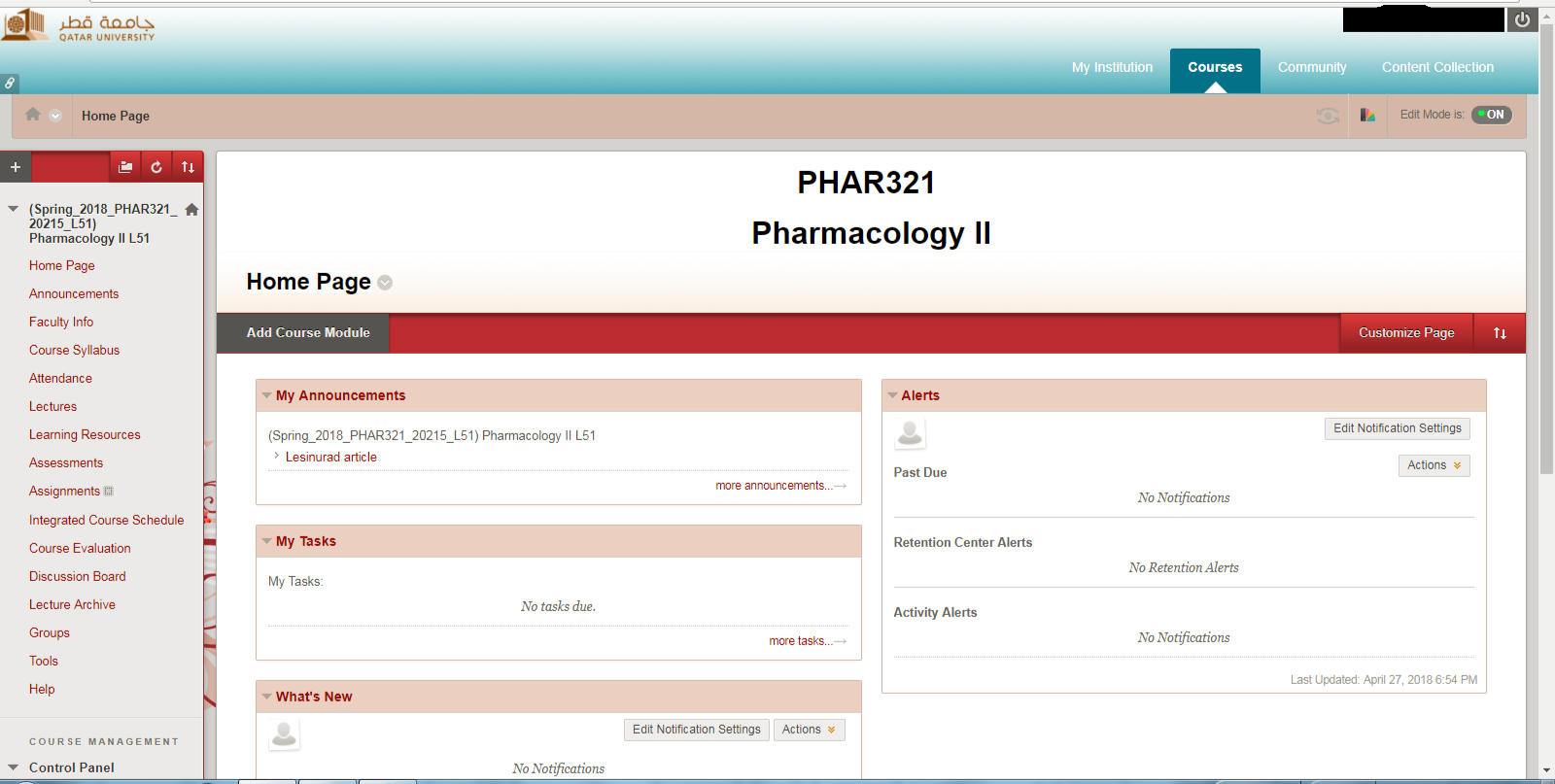Viewport: 1555px width, 784px height.
Task: Click the logout power icon
Action: click(x=1522, y=19)
